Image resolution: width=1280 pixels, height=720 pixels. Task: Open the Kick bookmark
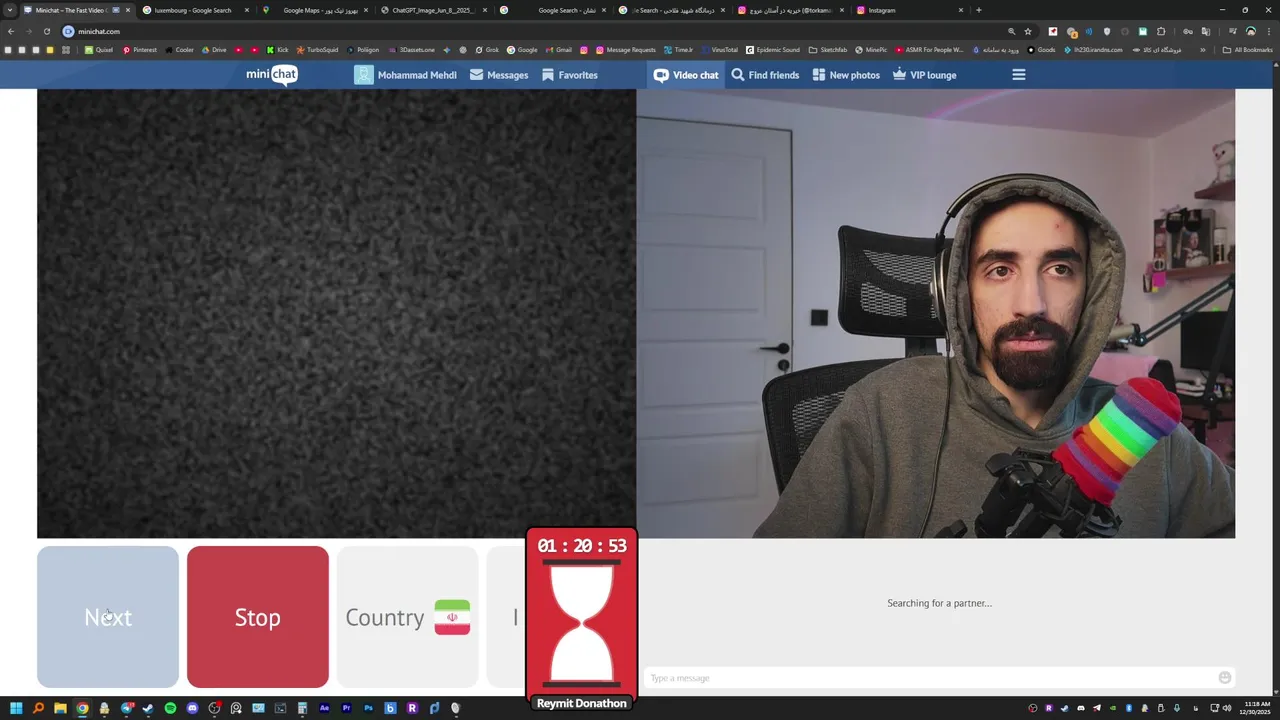coord(277,50)
